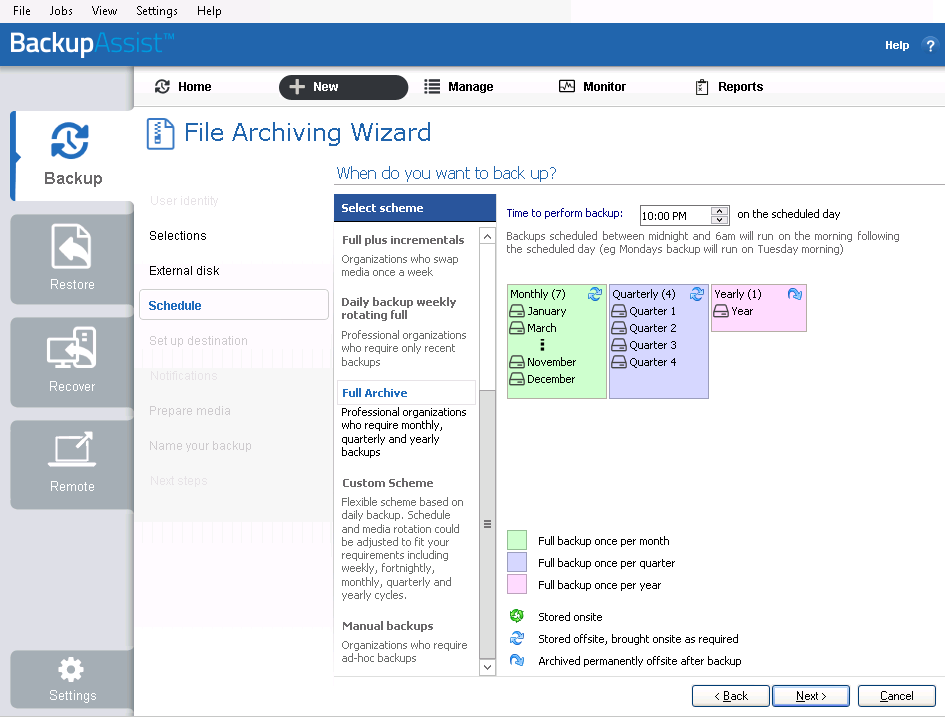945x717 pixels.
Task: Select the Schedule wizard step
Action: (x=234, y=305)
